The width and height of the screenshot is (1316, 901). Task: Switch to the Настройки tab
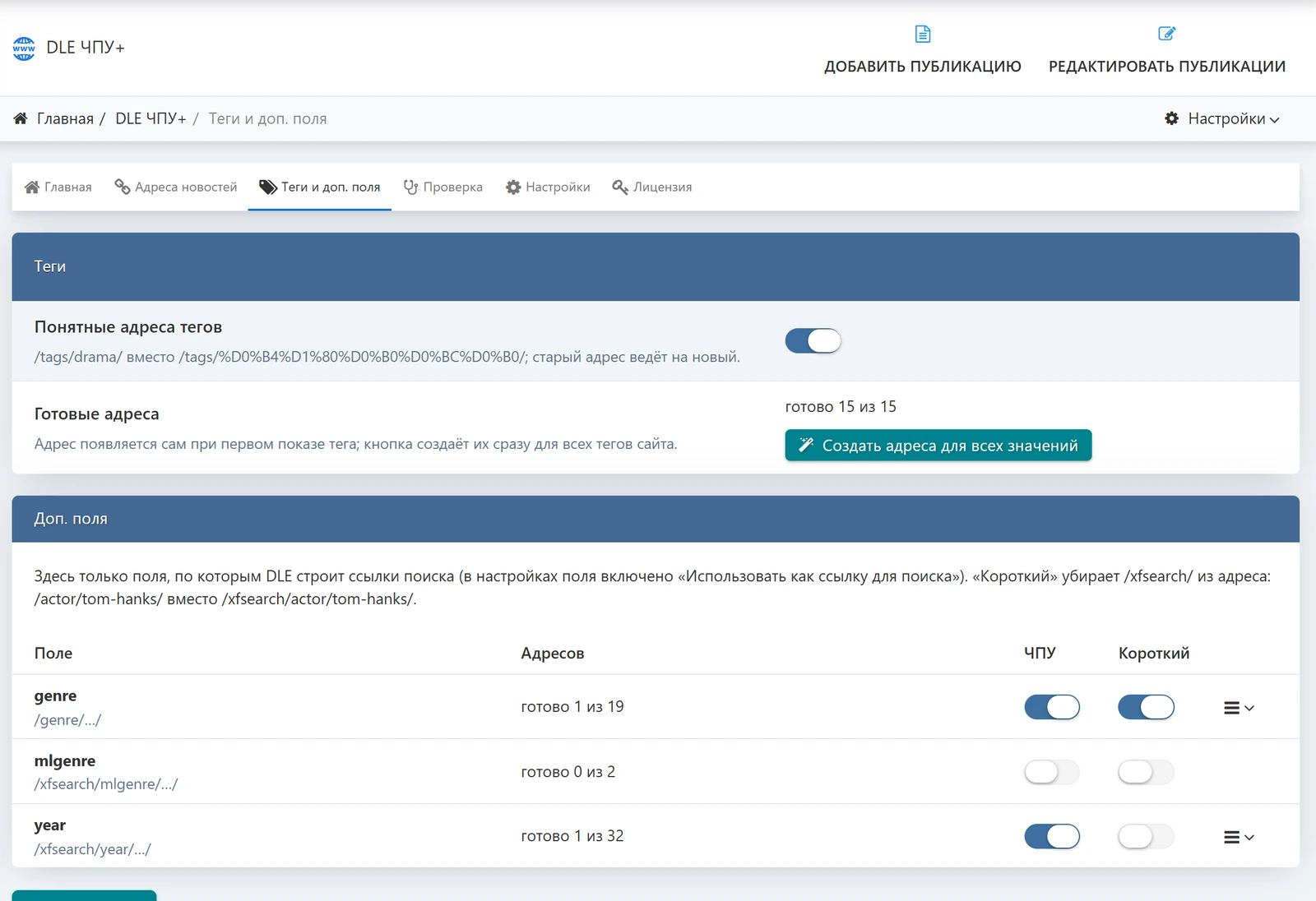point(548,187)
